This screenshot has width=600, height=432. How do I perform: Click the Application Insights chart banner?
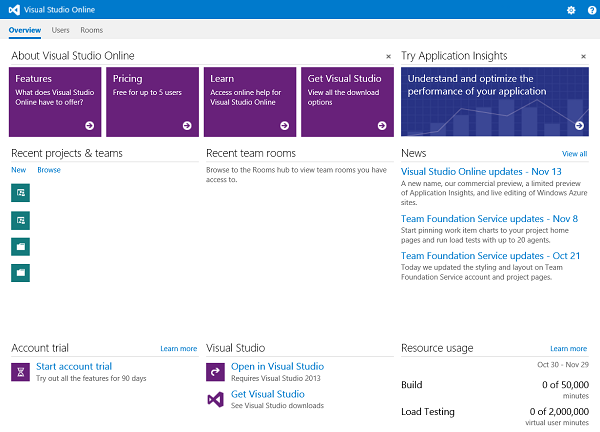click(494, 101)
